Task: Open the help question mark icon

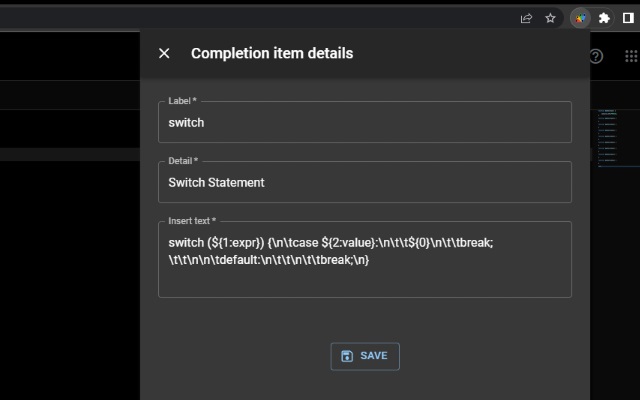Action: (596, 56)
